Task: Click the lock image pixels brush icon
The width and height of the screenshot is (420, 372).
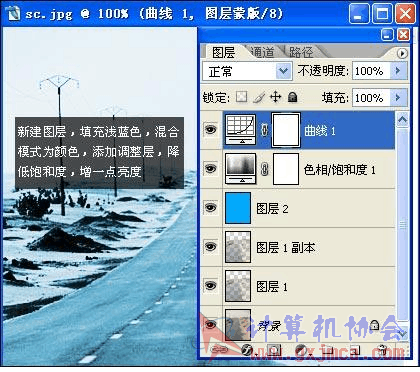Action: (x=259, y=97)
